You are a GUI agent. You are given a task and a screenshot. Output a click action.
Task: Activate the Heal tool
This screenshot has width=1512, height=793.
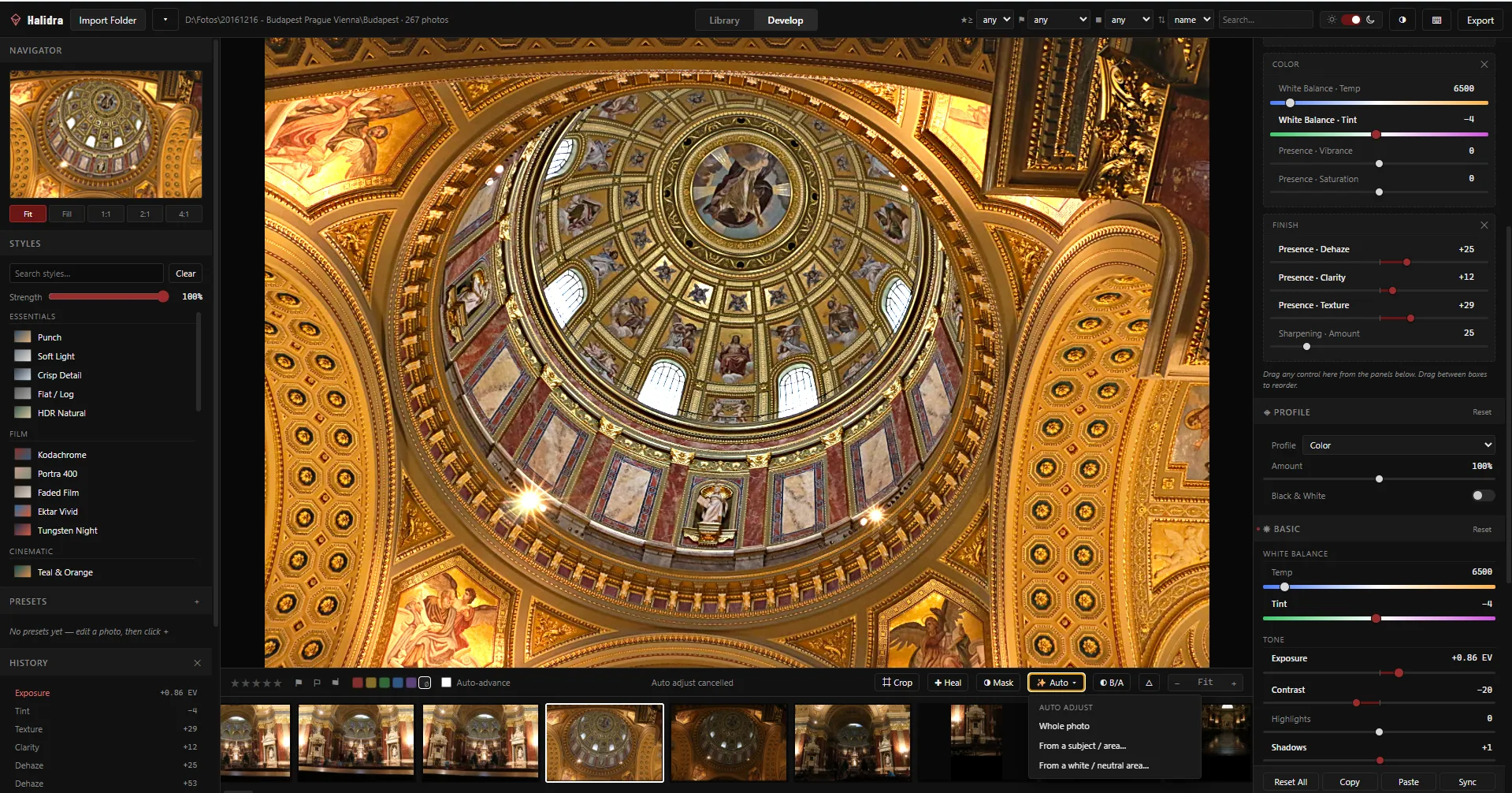pos(948,683)
